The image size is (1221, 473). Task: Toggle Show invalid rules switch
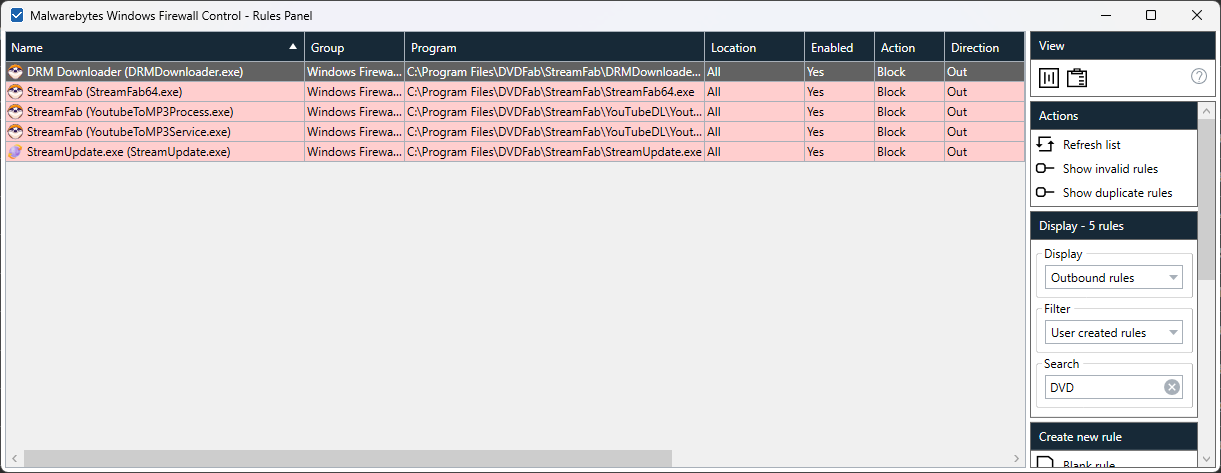(x=1046, y=169)
